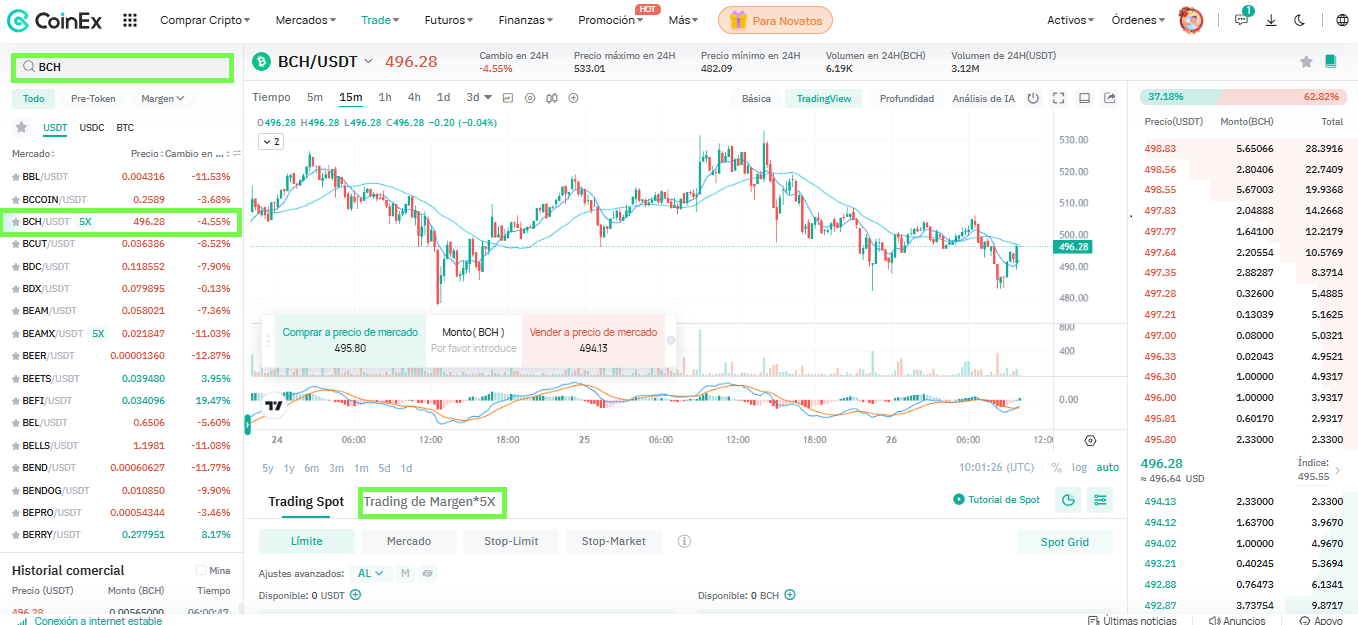
Task: Open the 3d timeframe dropdown
Action: point(478,98)
